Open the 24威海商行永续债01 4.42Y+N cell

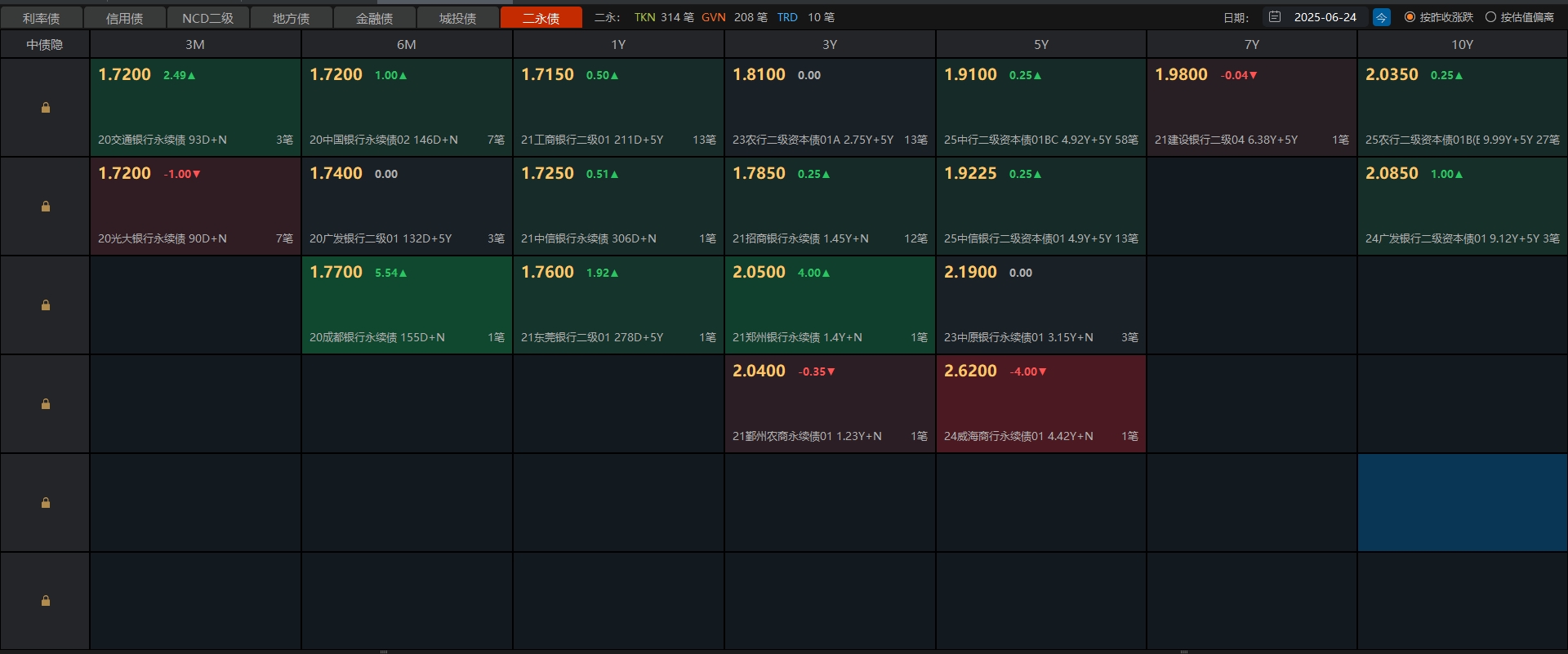1041,403
